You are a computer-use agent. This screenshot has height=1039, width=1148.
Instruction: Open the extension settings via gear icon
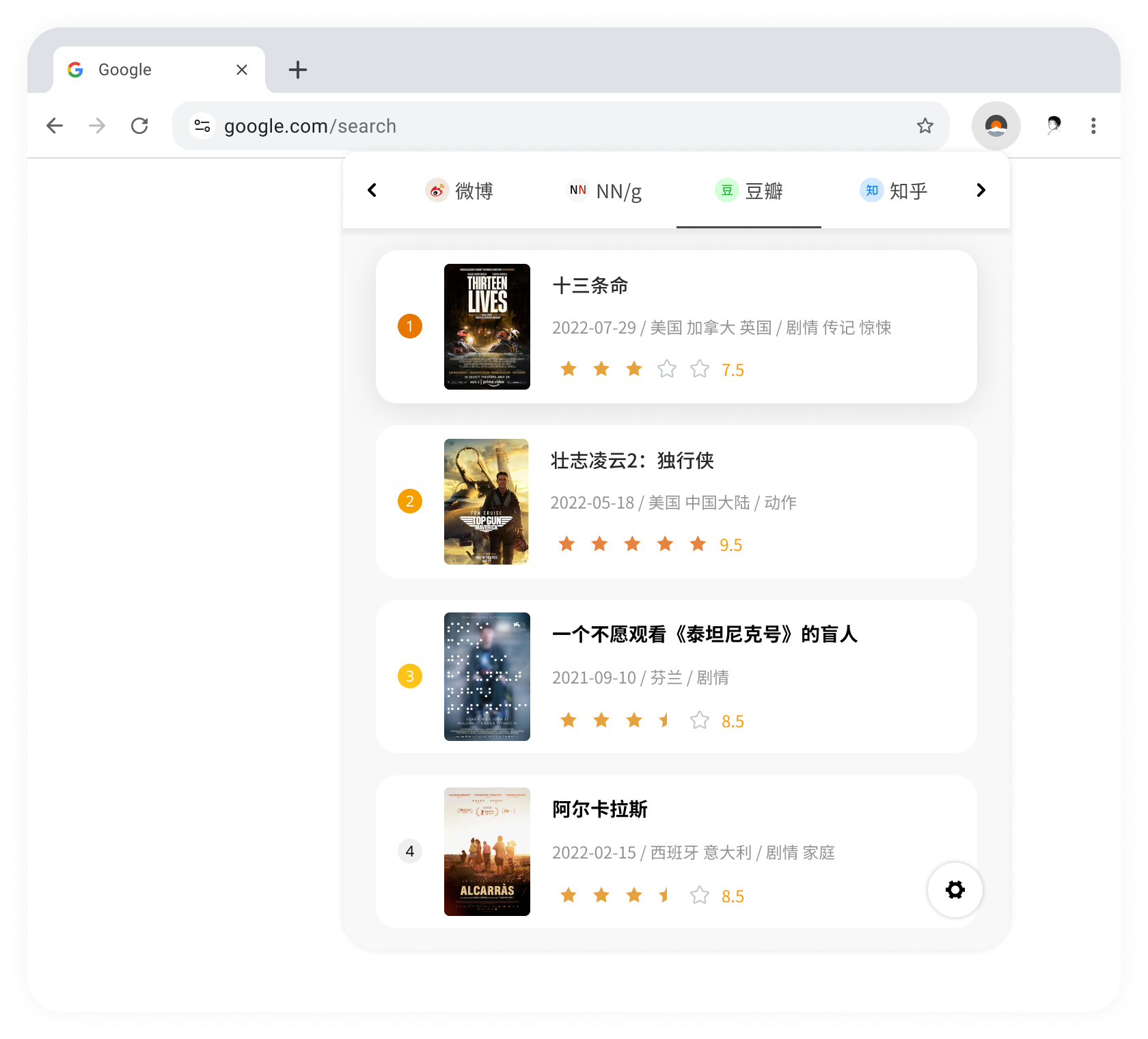[x=955, y=890]
